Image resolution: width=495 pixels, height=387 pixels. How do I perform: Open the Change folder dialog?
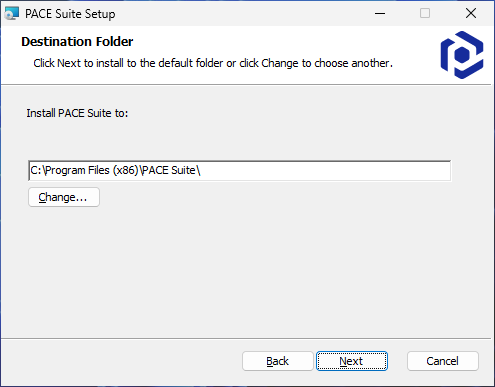[64, 197]
